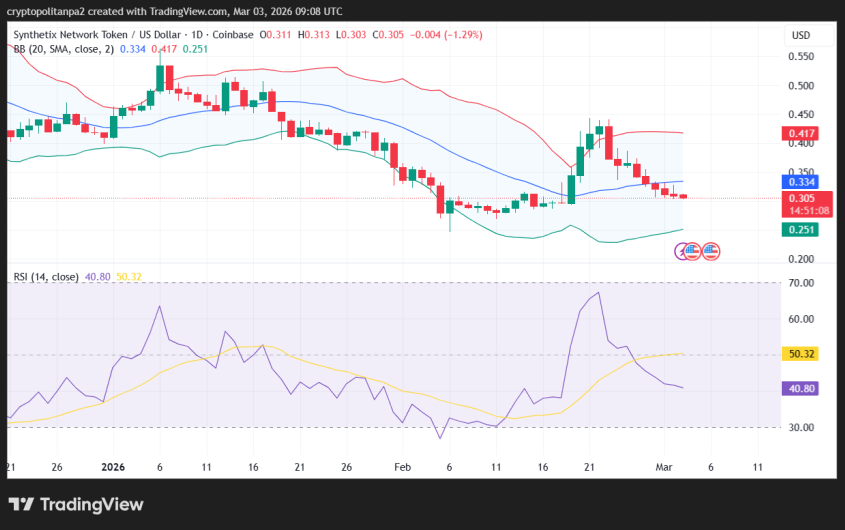Select the purple 40.80 RSI value label

(x=803, y=389)
